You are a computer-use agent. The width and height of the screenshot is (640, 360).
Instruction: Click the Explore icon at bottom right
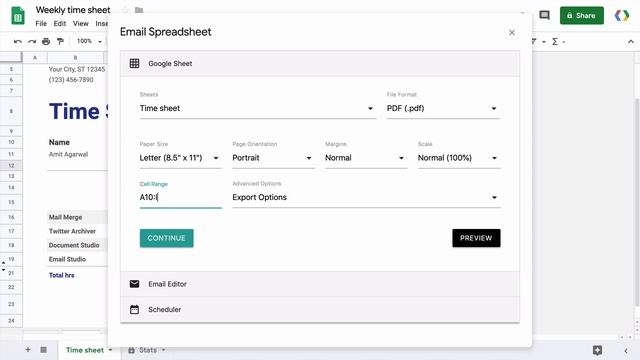click(597, 350)
